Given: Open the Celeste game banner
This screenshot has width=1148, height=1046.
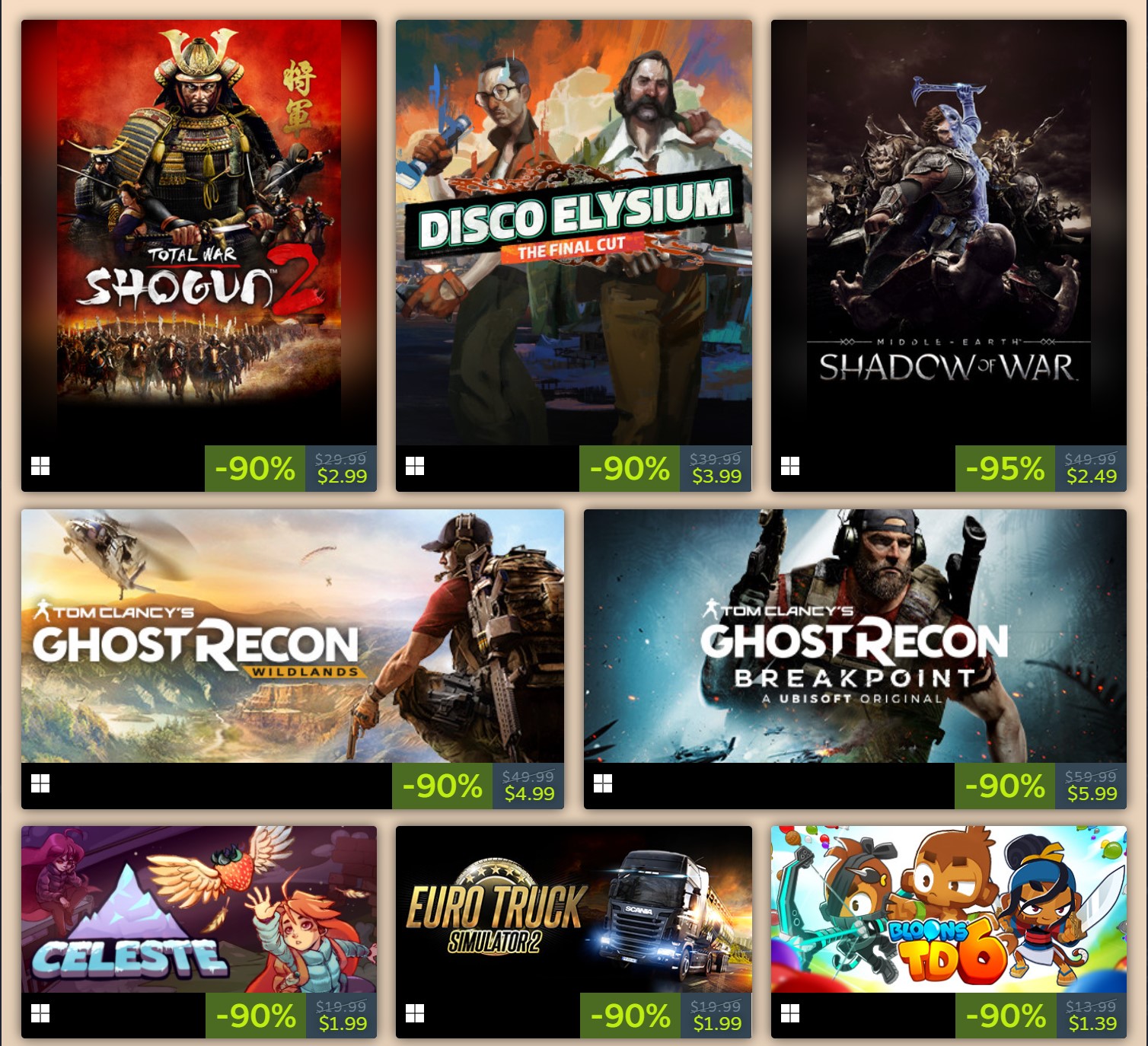Looking at the screenshot, I should point(199,909).
